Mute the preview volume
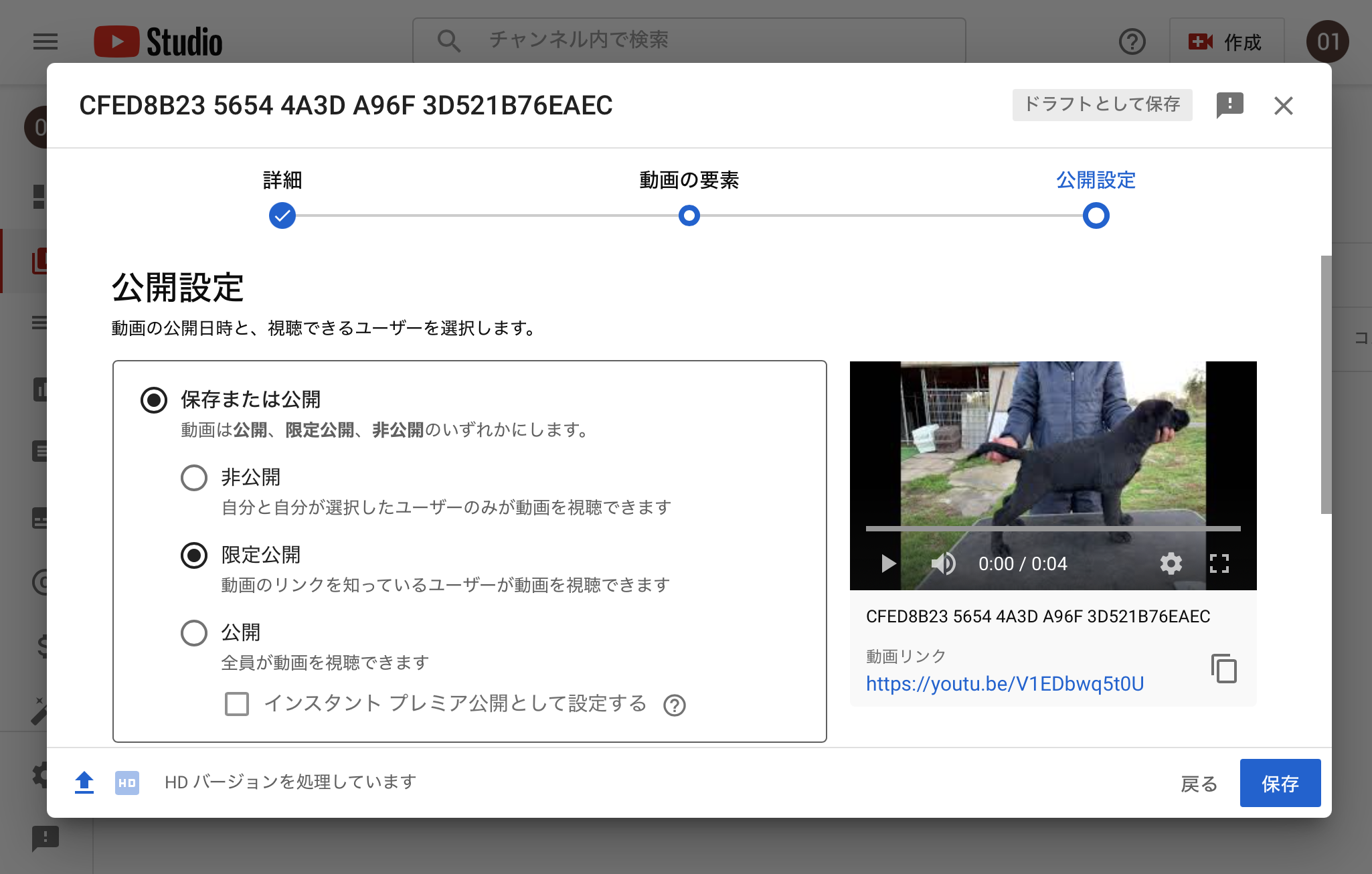 click(x=944, y=563)
